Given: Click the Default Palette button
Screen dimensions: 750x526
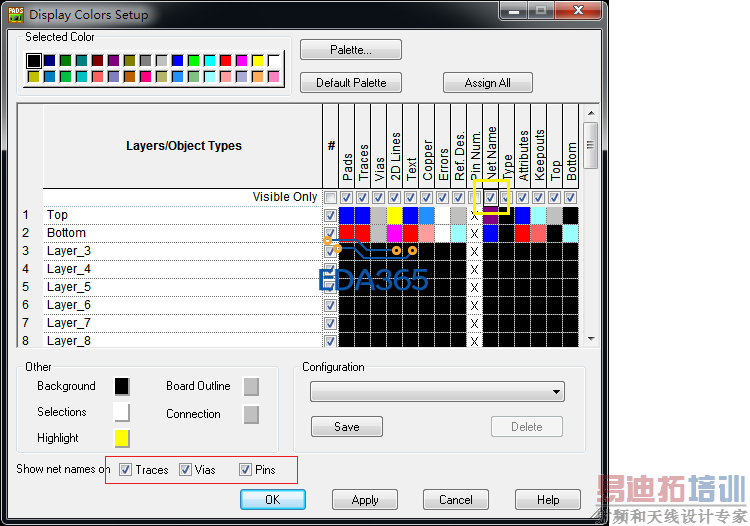Looking at the screenshot, I should (351, 83).
